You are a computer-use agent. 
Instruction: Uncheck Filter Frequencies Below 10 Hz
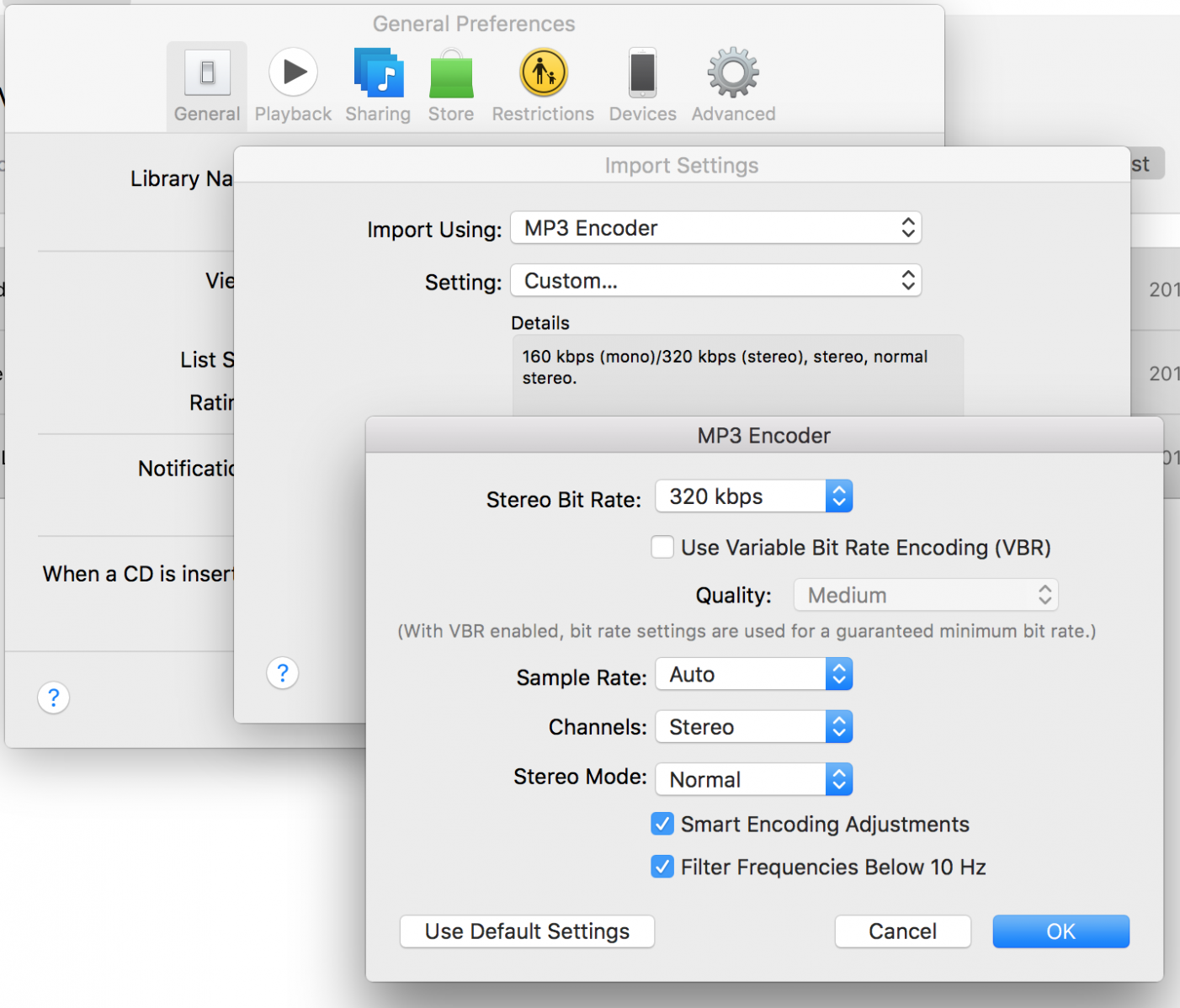tap(662, 867)
